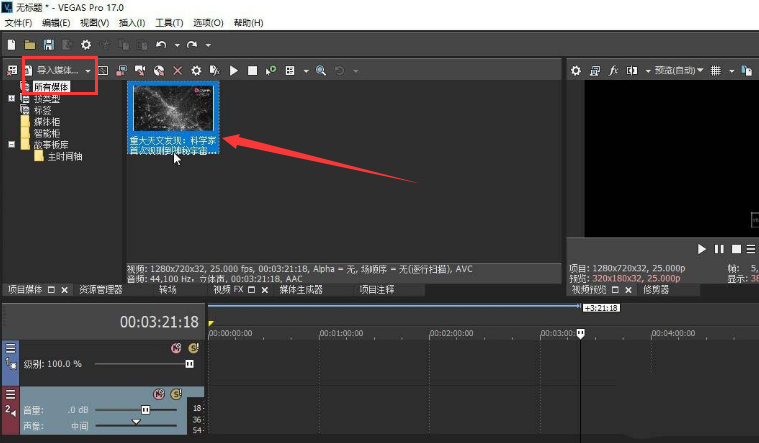
Task: Close the 项目媒体 panel with its X
Action: pos(64,290)
